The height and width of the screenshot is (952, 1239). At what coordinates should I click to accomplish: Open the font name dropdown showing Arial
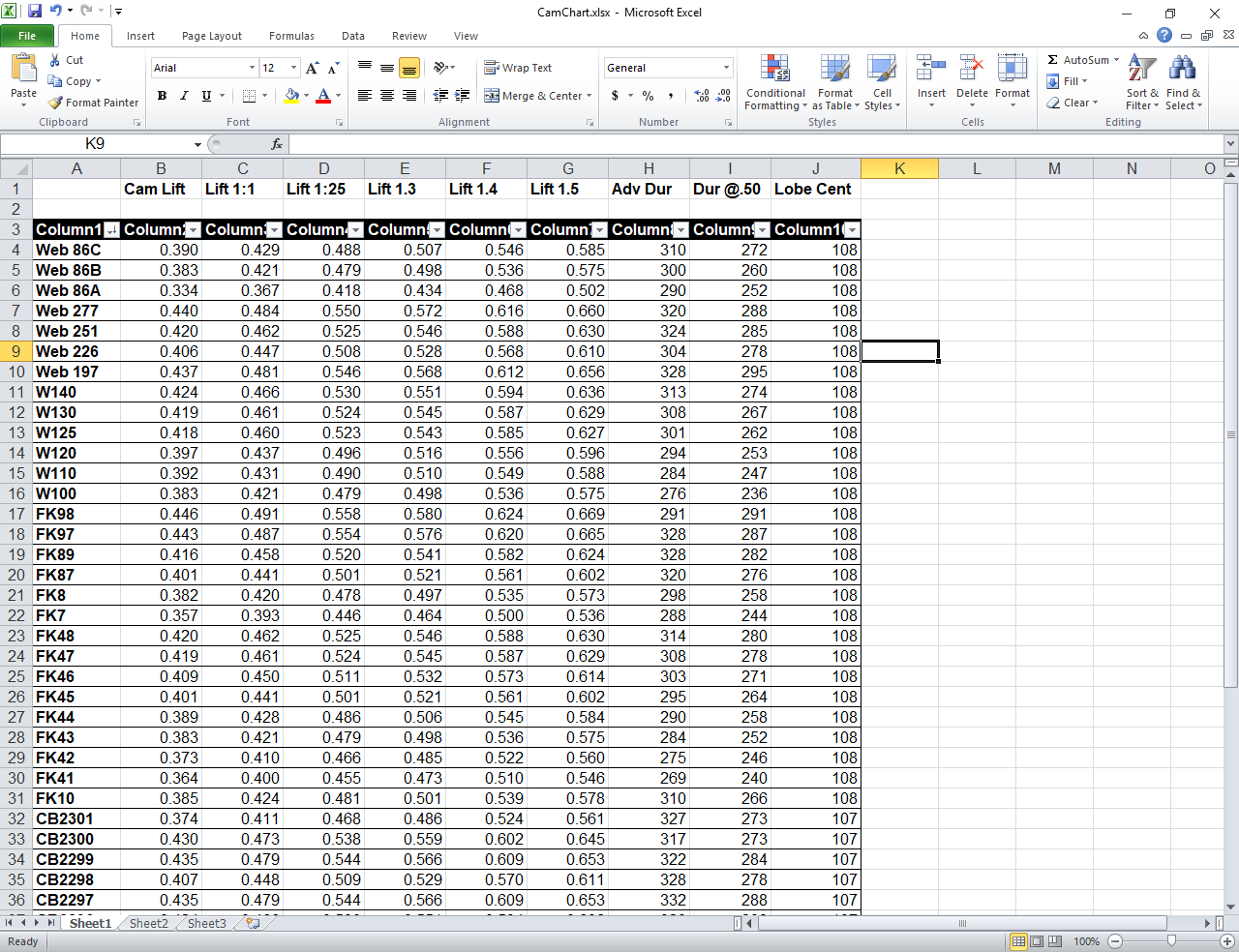pyautogui.click(x=252, y=68)
